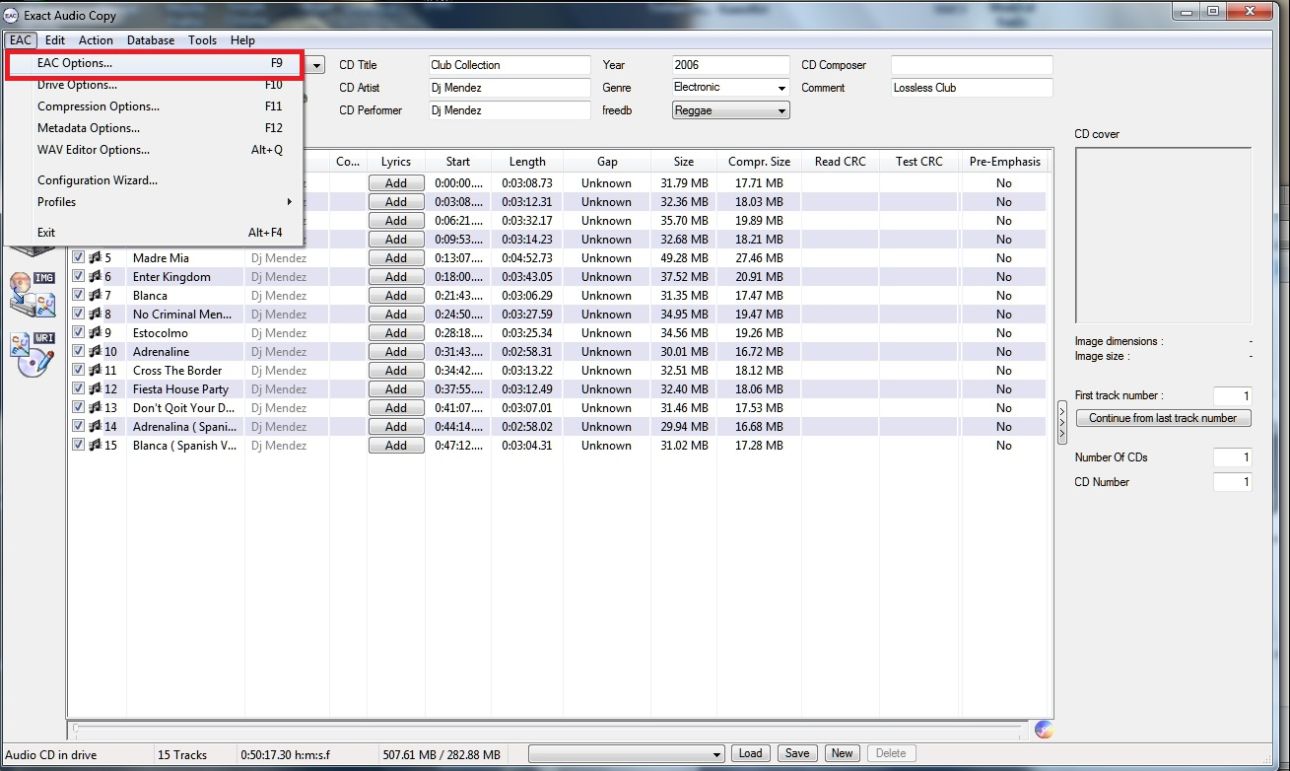Click the music note icon of track 10

click(x=95, y=352)
